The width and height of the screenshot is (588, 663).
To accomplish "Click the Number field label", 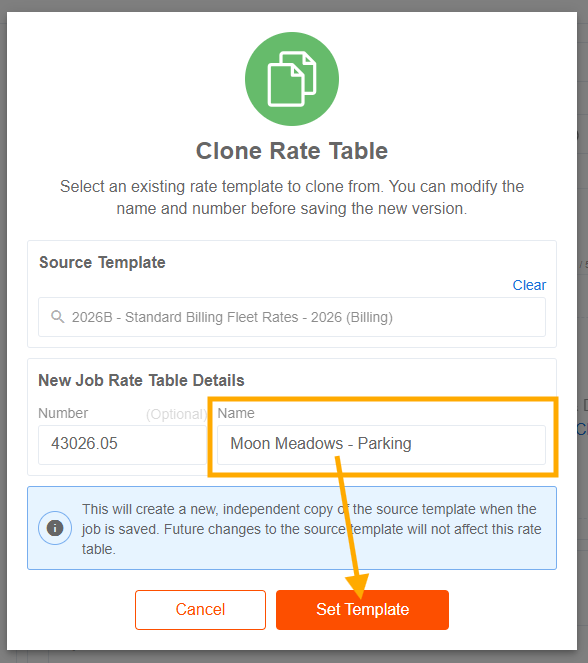I will pyautogui.click(x=63, y=413).
